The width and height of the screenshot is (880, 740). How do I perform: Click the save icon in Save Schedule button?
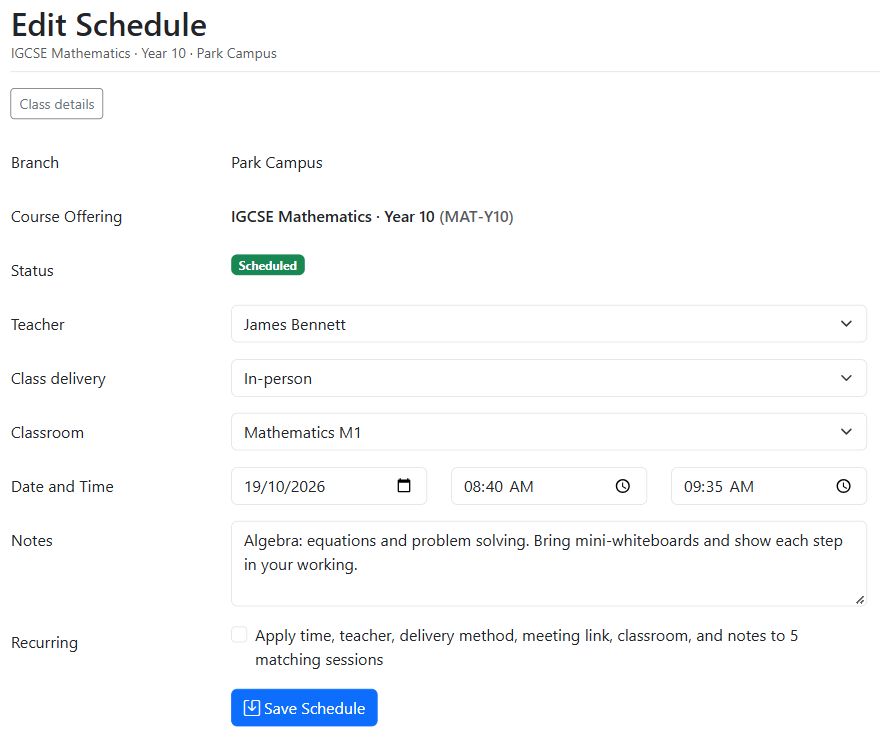(251, 707)
